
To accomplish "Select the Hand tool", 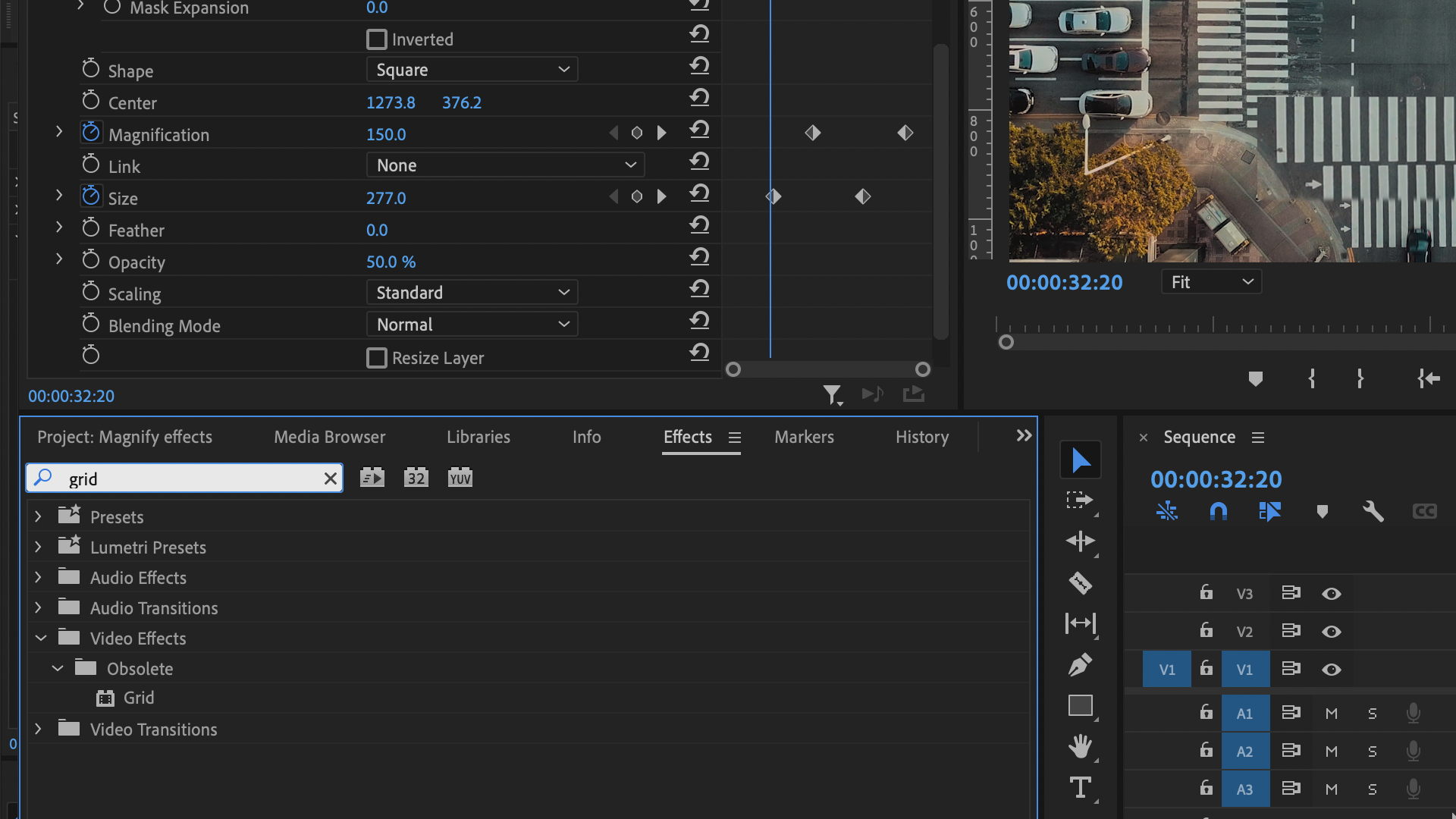I will pos(1081,746).
